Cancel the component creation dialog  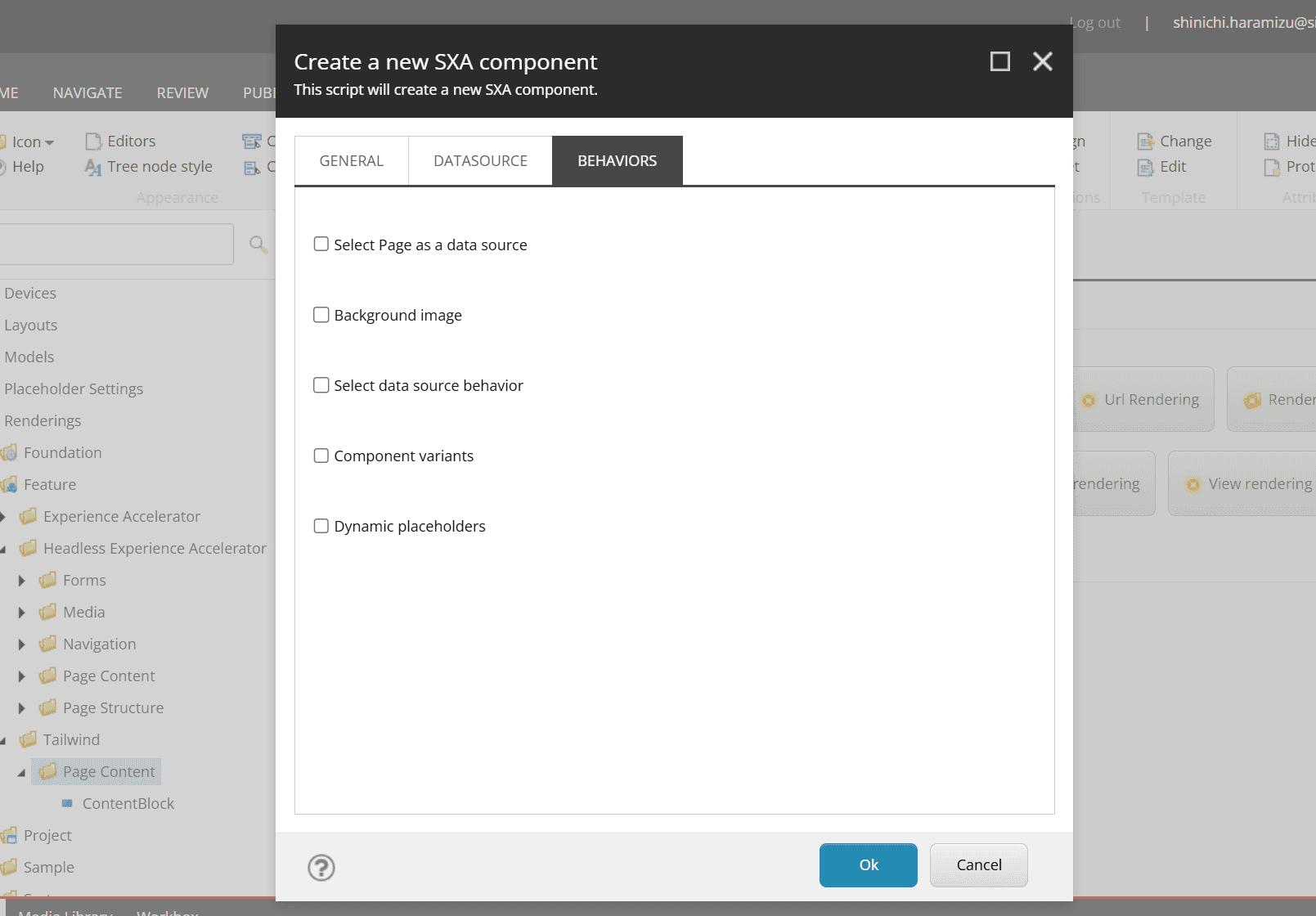978,865
